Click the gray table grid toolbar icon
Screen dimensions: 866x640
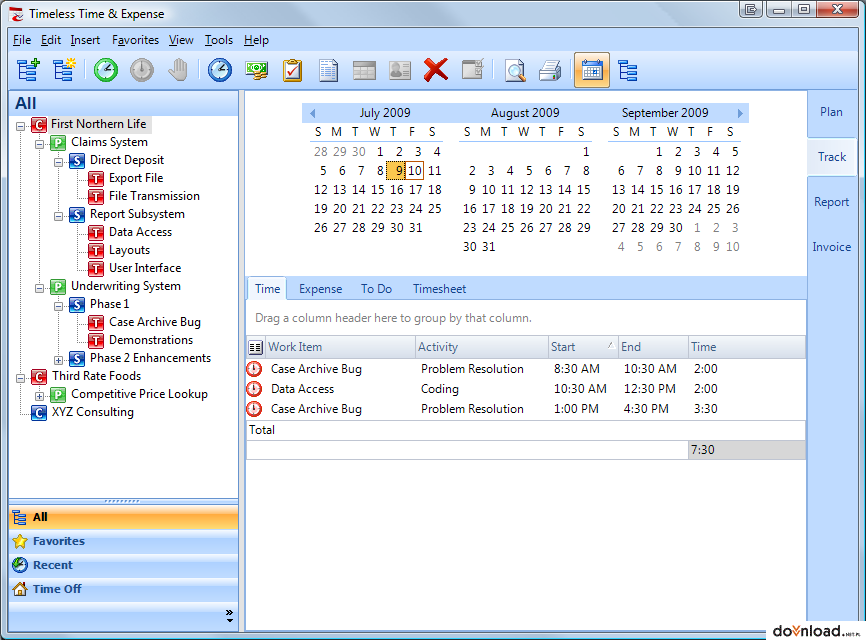pos(365,70)
